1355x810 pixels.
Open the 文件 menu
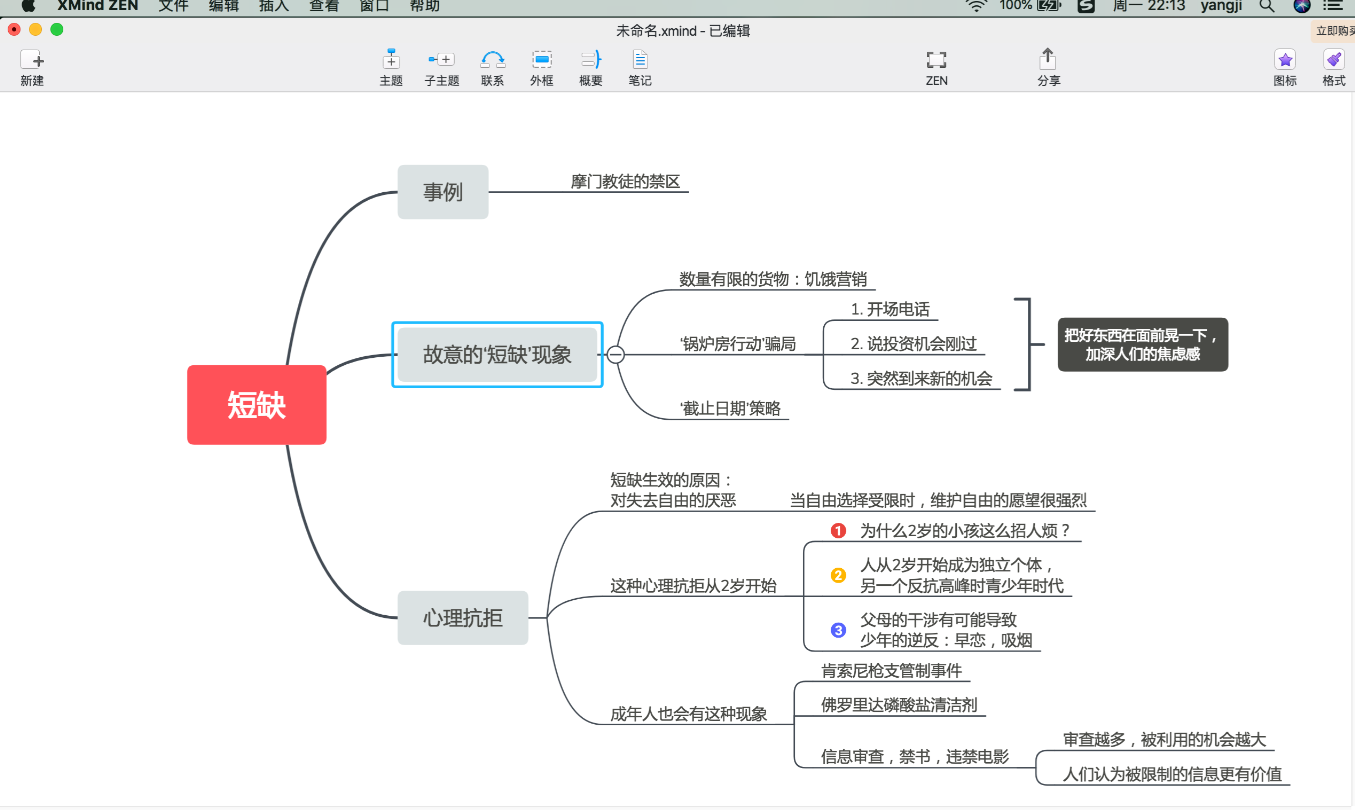coord(173,5)
